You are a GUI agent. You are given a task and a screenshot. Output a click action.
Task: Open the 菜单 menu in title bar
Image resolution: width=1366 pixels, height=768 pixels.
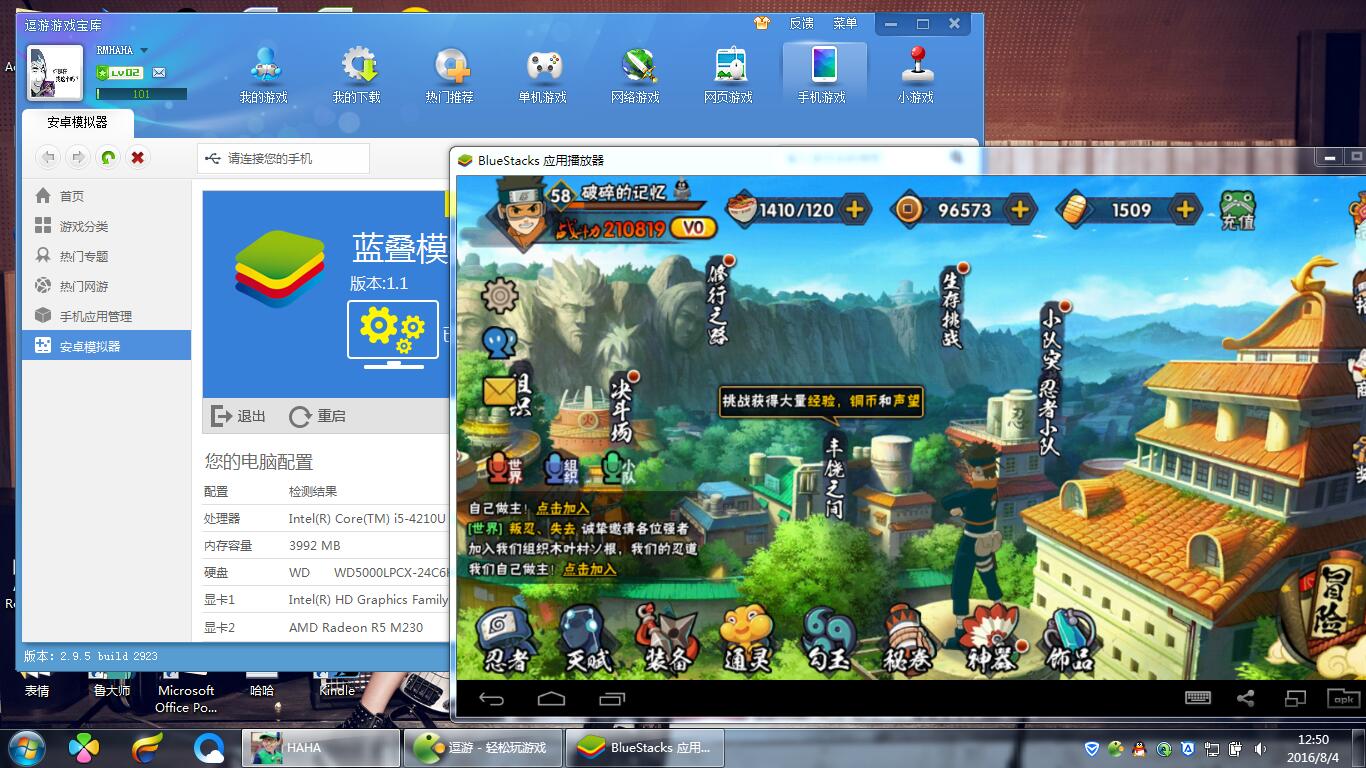coord(844,23)
